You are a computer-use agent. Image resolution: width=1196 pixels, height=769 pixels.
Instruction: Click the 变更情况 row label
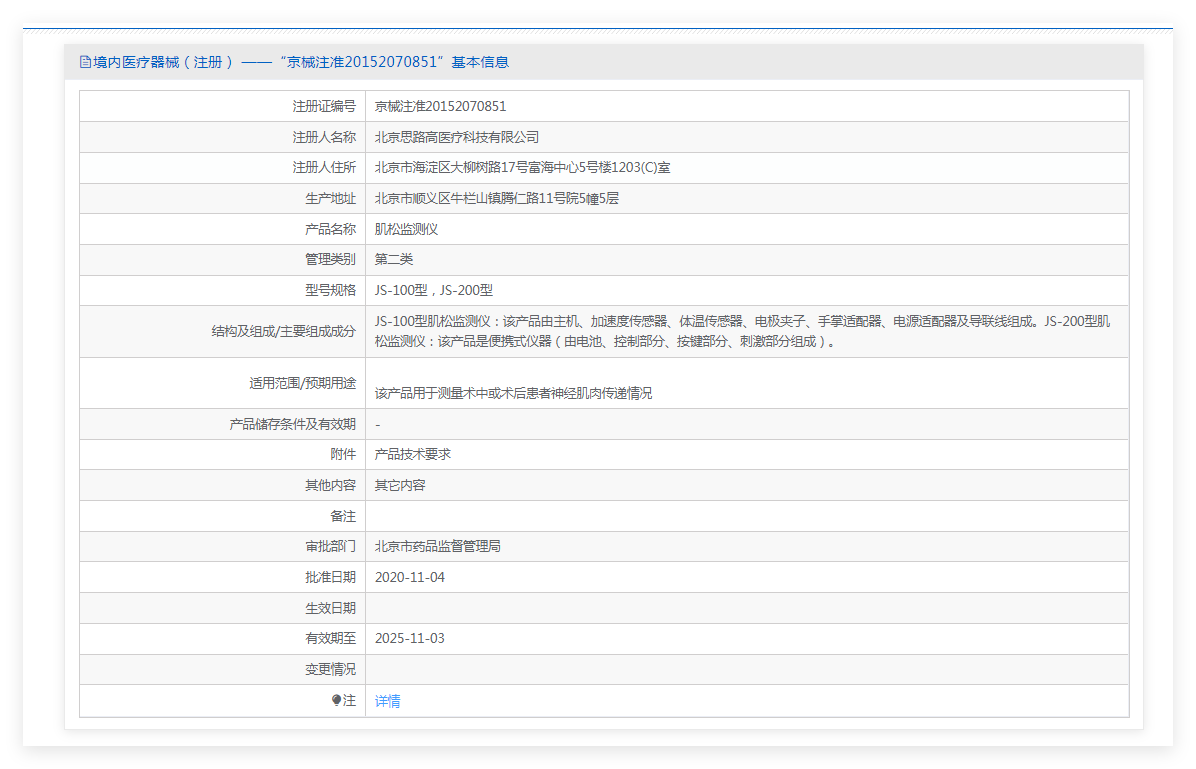pyautogui.click(x=329, y=669)
